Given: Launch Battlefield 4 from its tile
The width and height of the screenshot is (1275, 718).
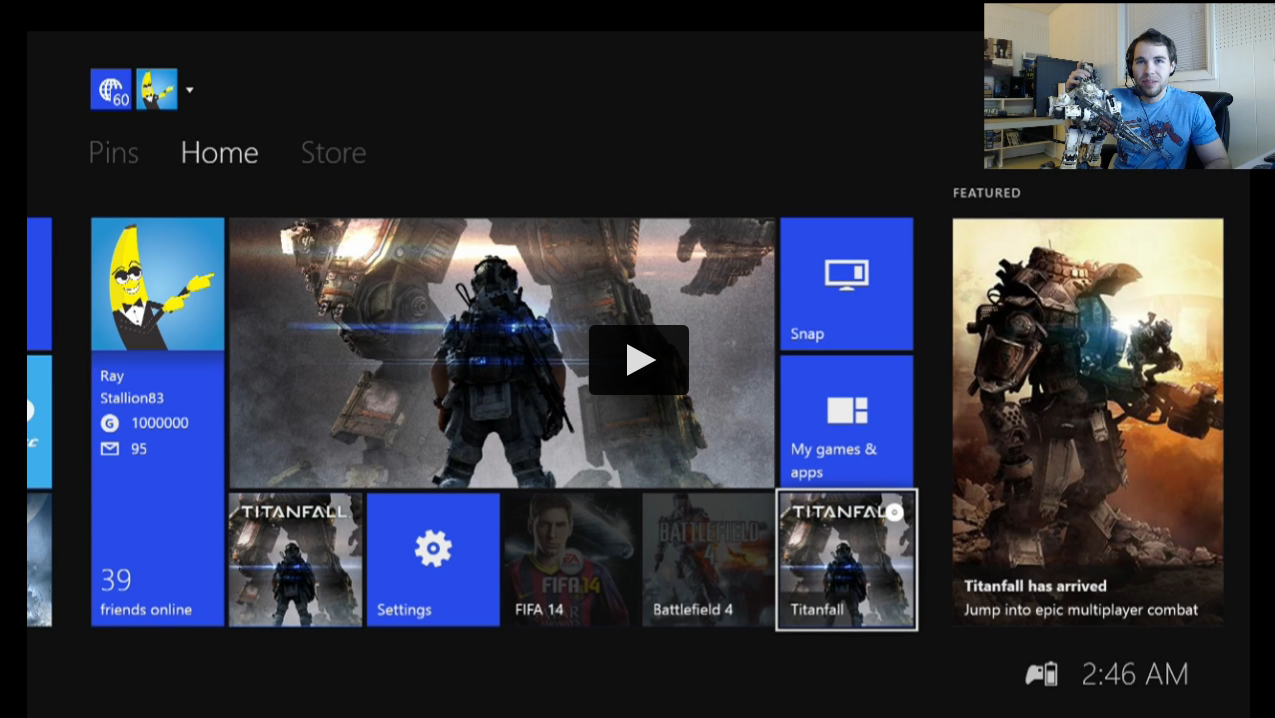Looking at the screenshot, I should tap(708, 558).
